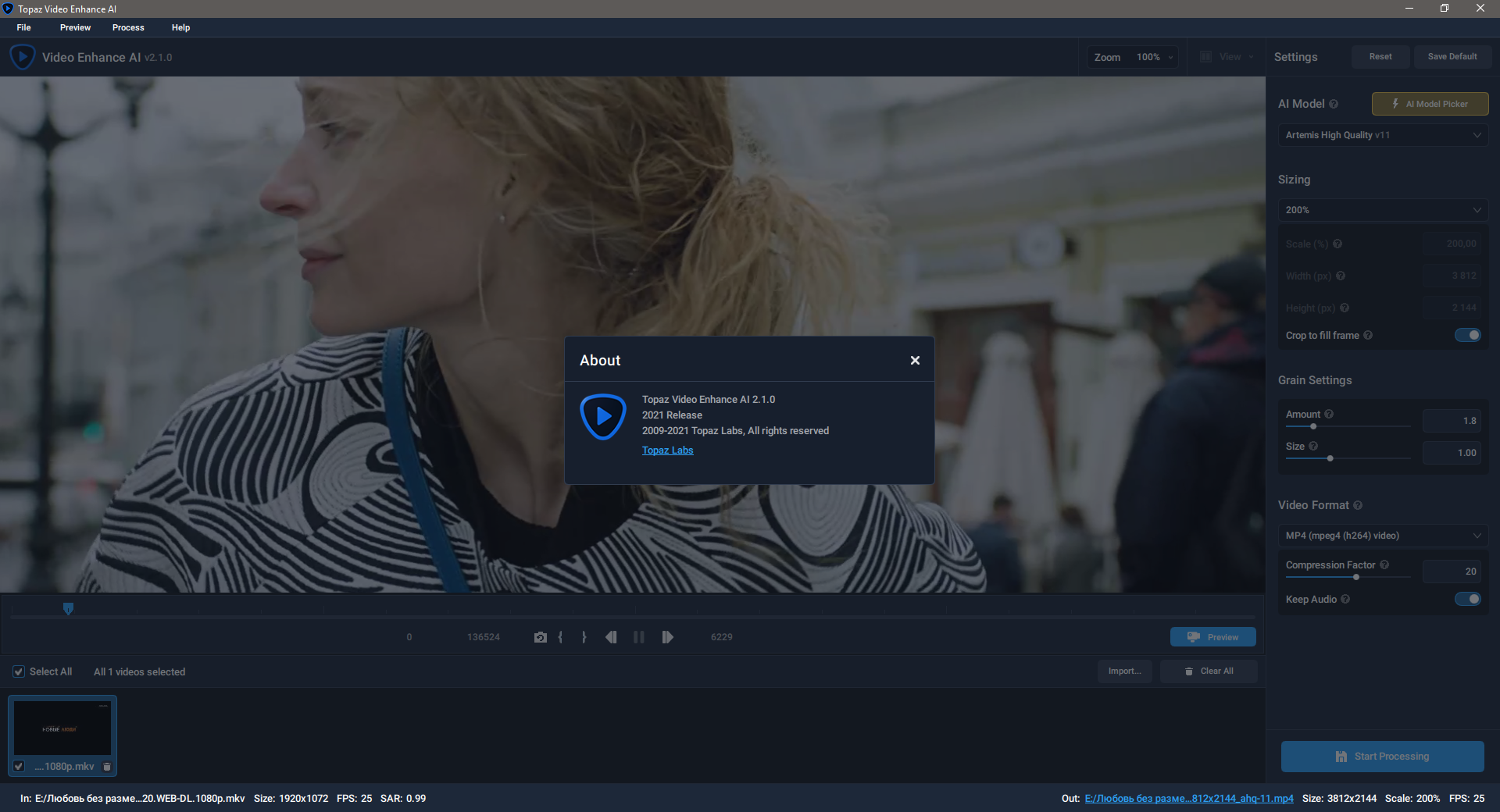The image size is (1500, 812).
Task: Click the current frame number 6229
Action: [x=721, y=637]
